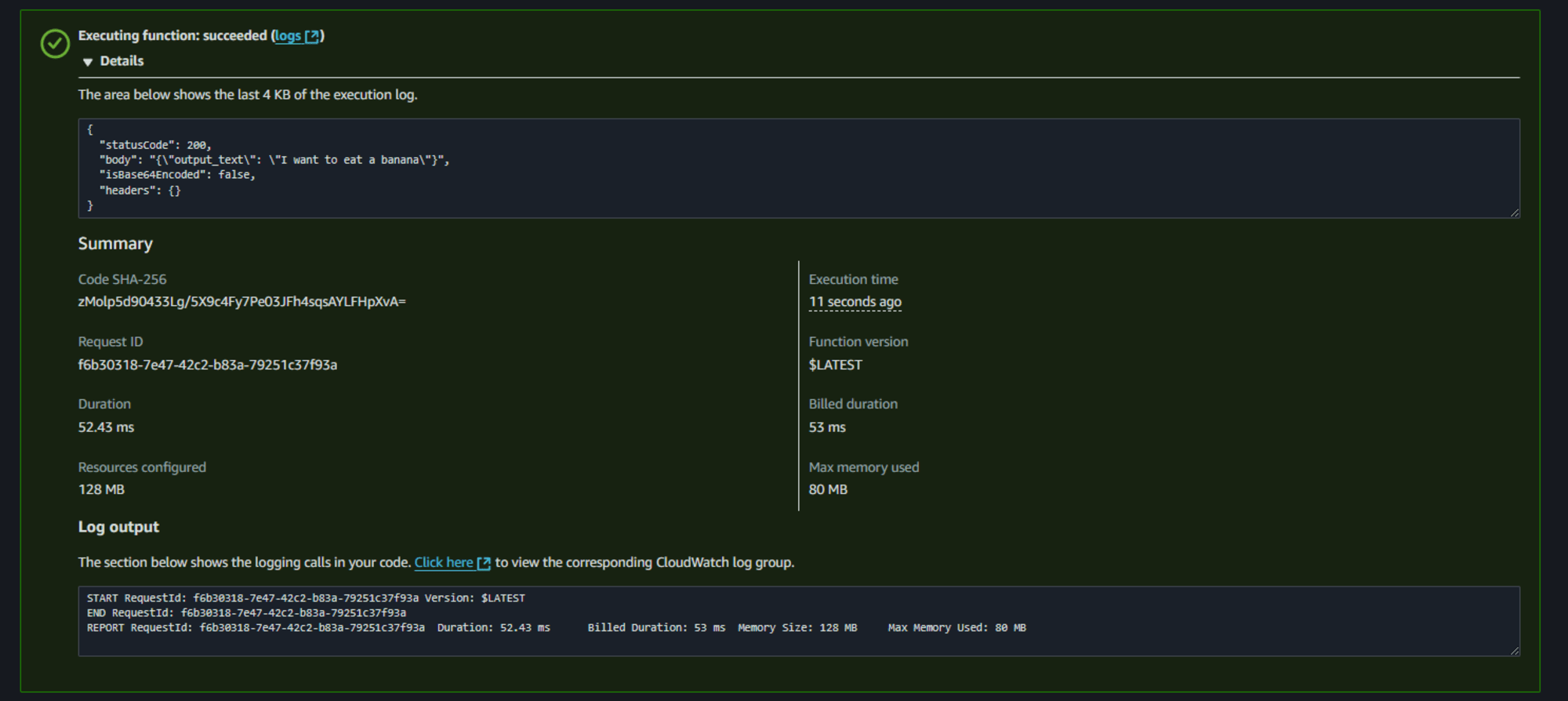This screenshot has height=701, width=1568.
Task: Grab the resize handle of result box
Action: [x=1515, y=212]
